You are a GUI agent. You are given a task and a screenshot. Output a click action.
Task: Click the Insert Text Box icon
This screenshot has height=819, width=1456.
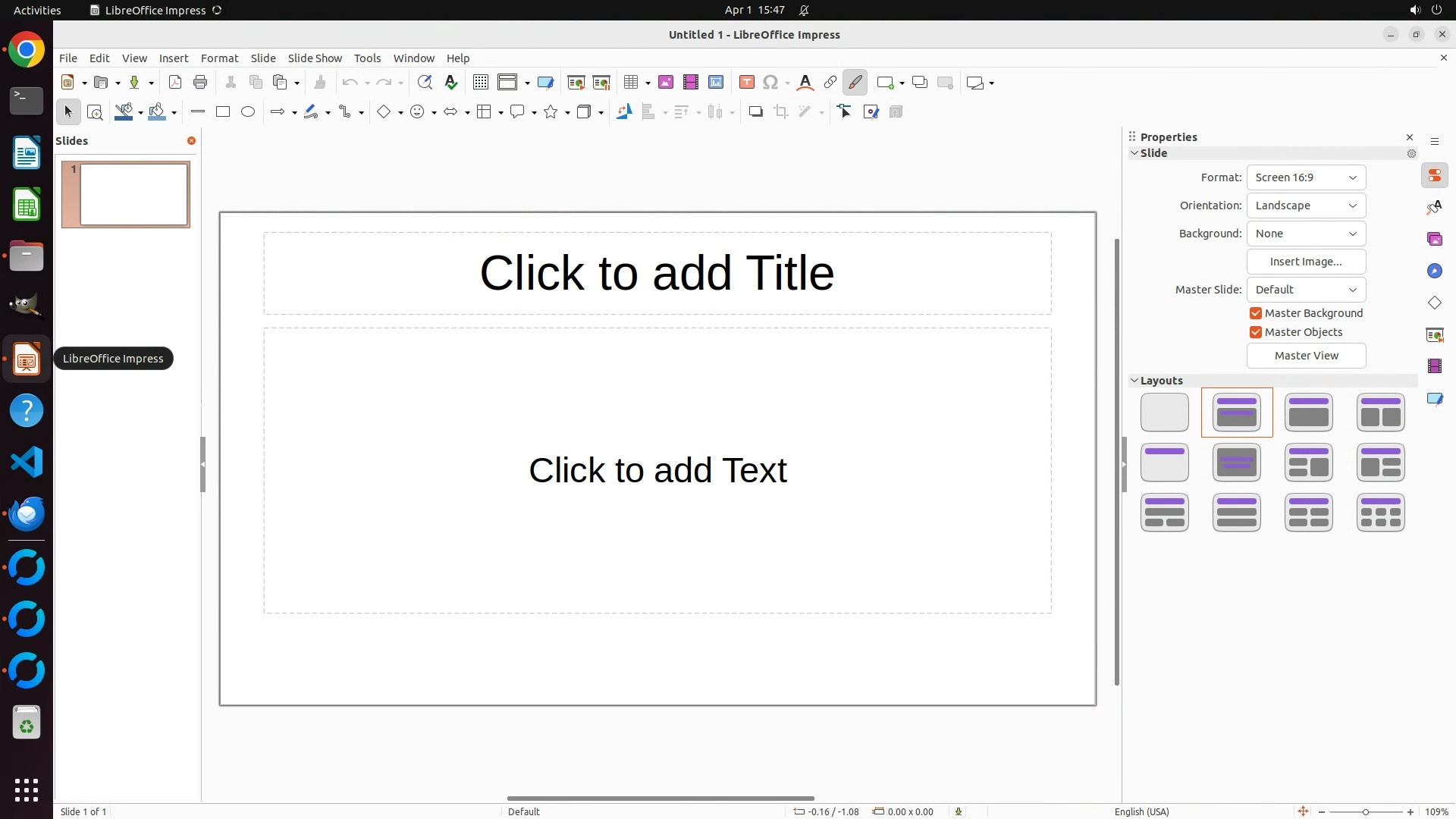point(747,83)
